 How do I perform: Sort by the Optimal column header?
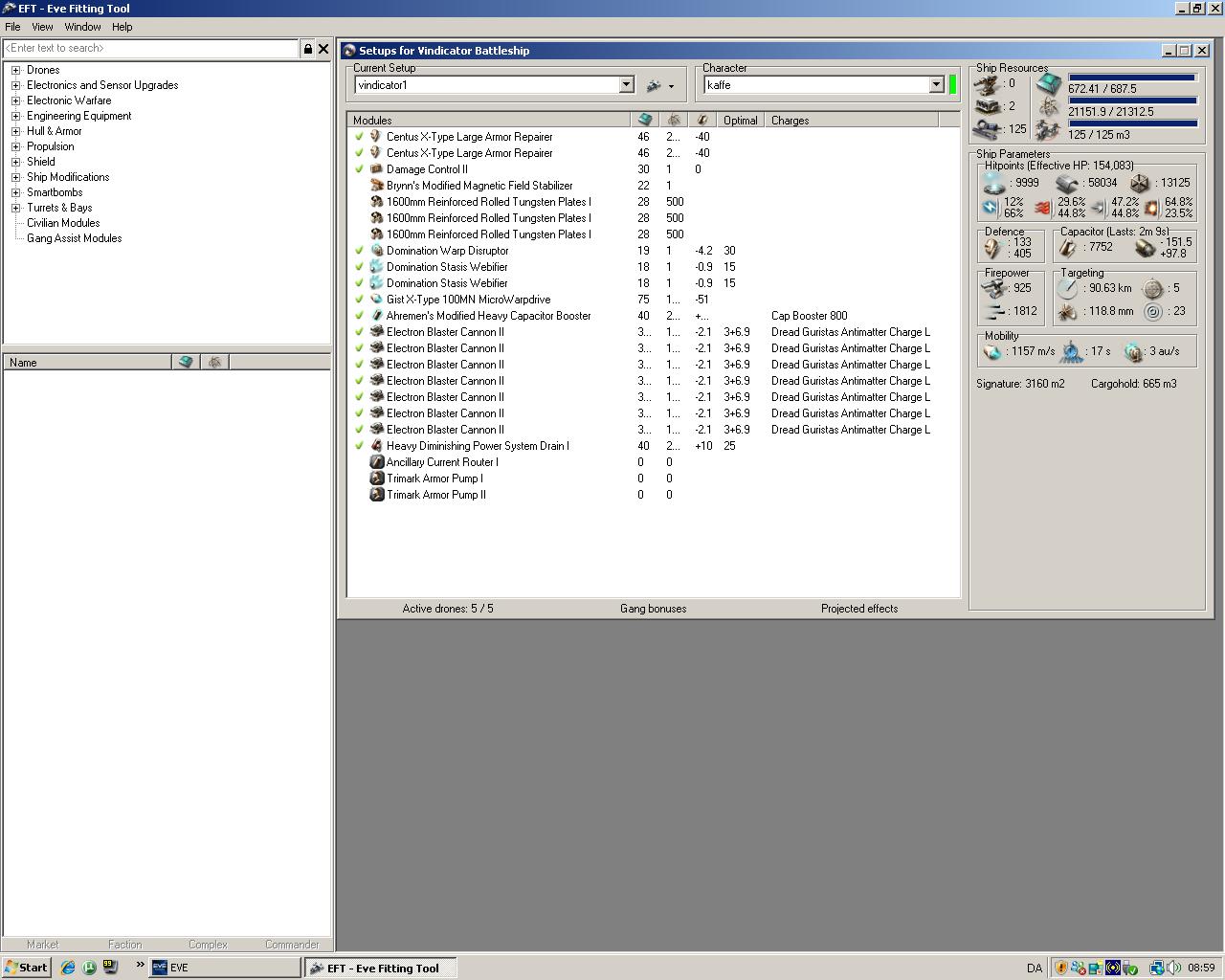[741, 121]
